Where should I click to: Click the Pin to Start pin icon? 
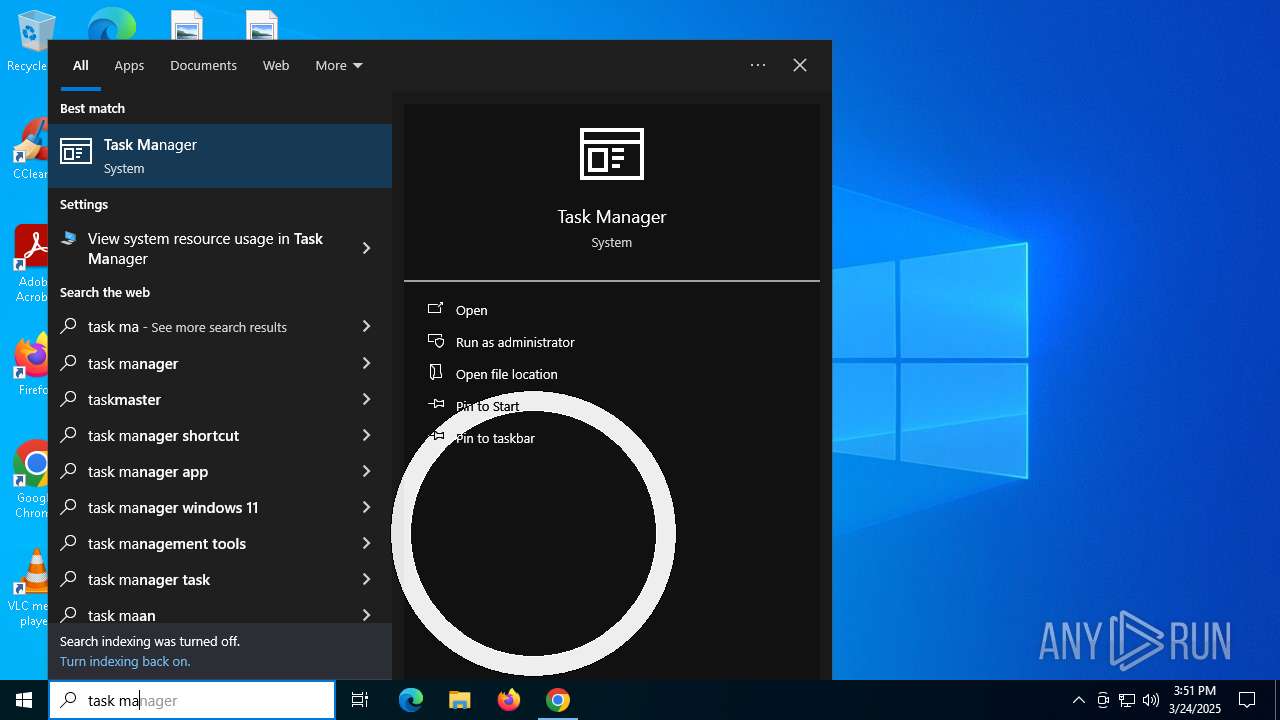pyautogui.click(x=436, y=405)
